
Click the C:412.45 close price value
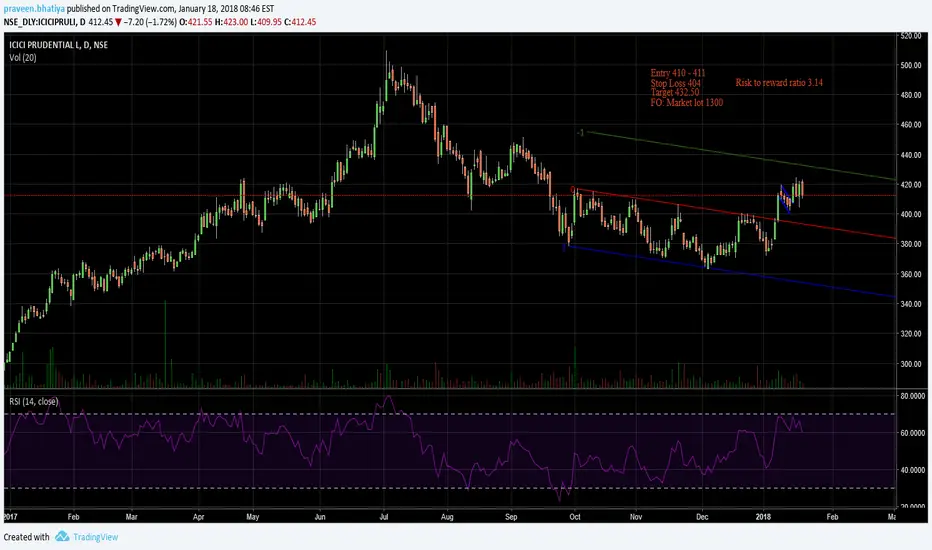click(300, 22)
